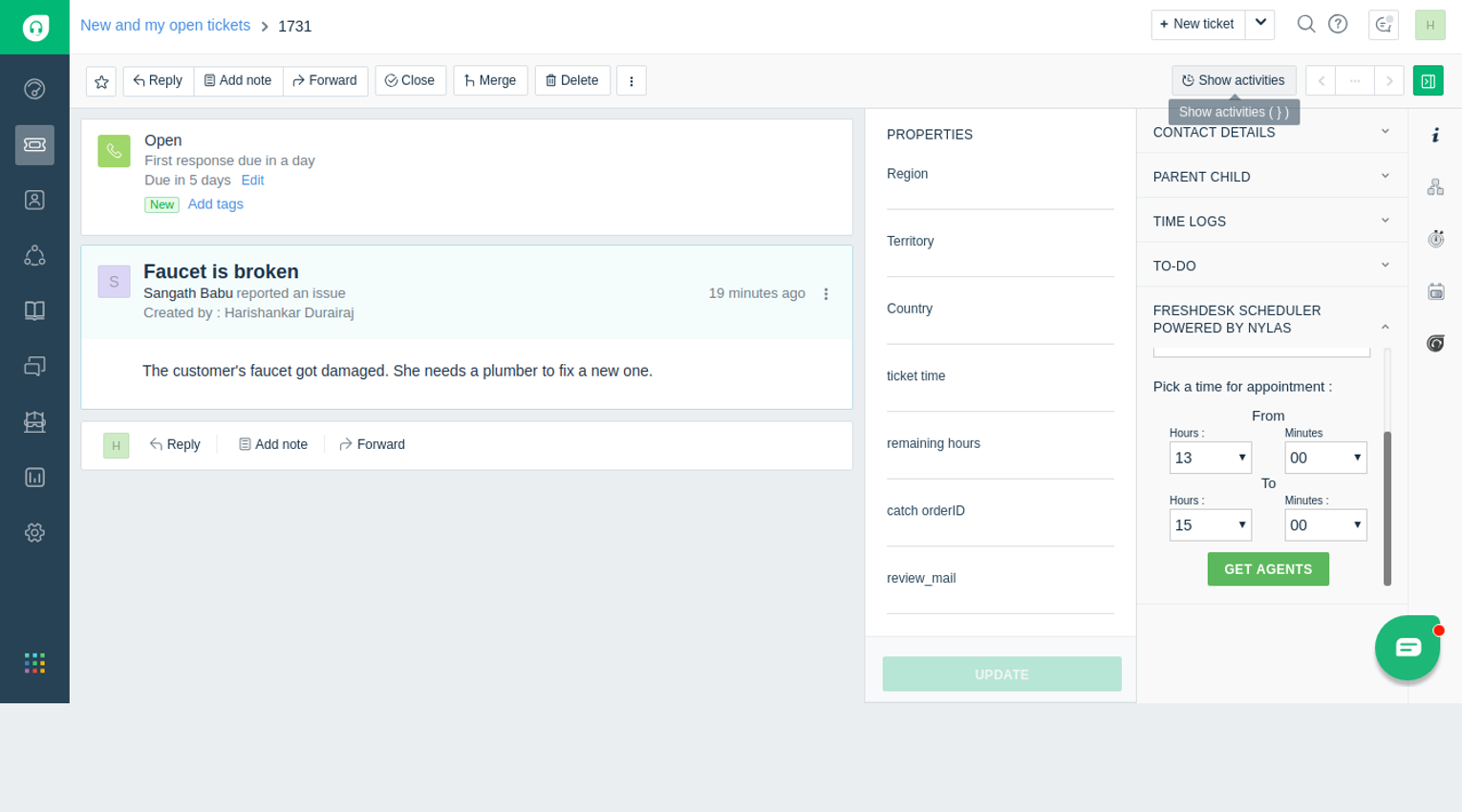Show activities for this ticket
The height and width of the screenshot is (812, 1462).
1234,80
